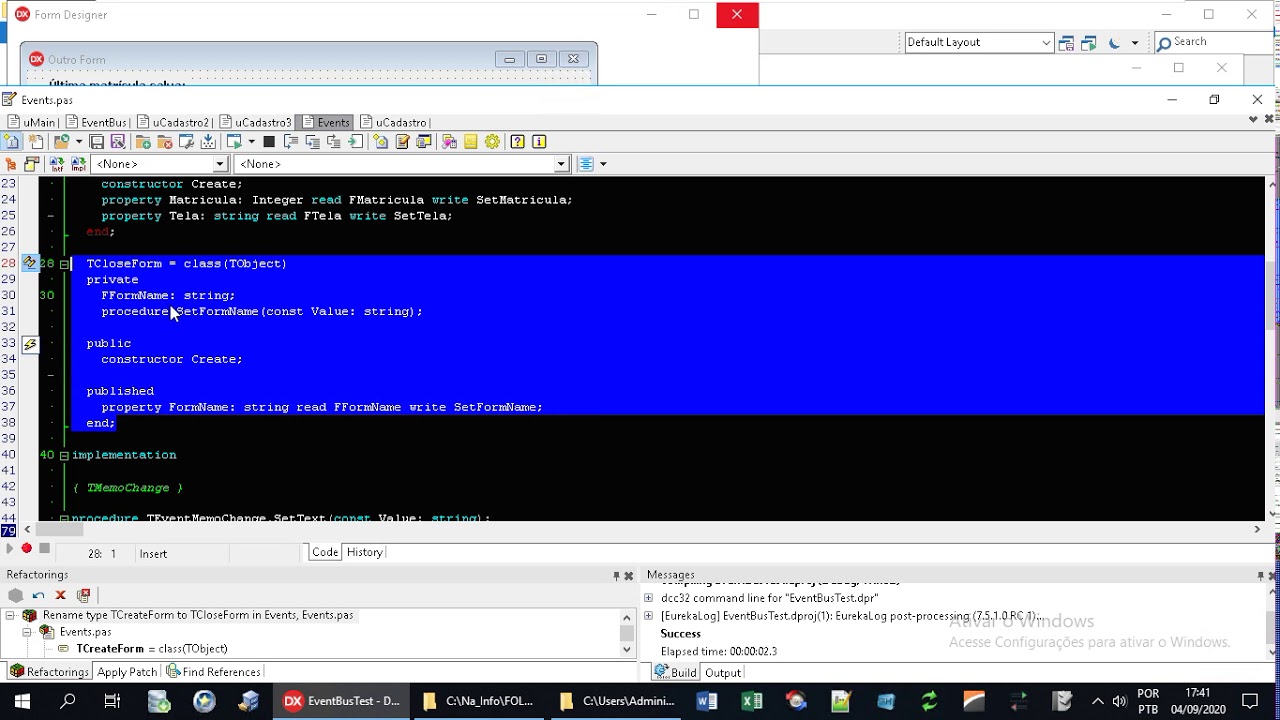Open Windows Start menu

22,701
